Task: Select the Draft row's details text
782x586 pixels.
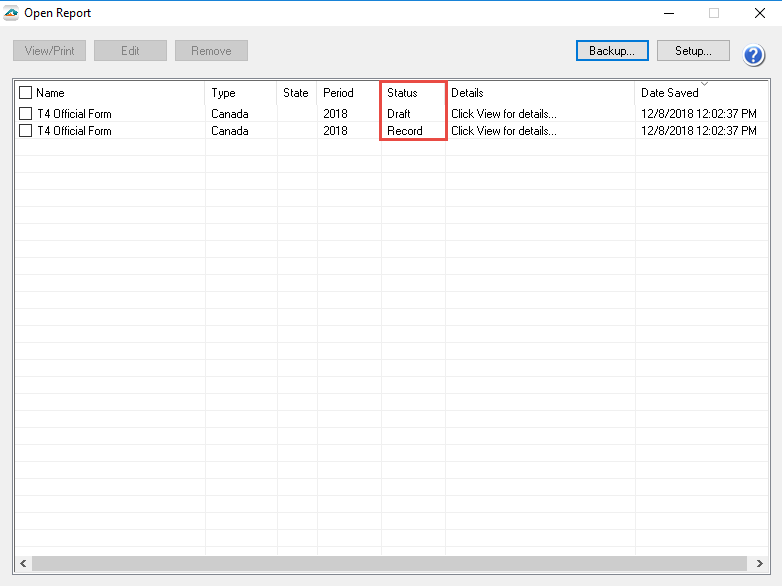Action: (503, 114)
